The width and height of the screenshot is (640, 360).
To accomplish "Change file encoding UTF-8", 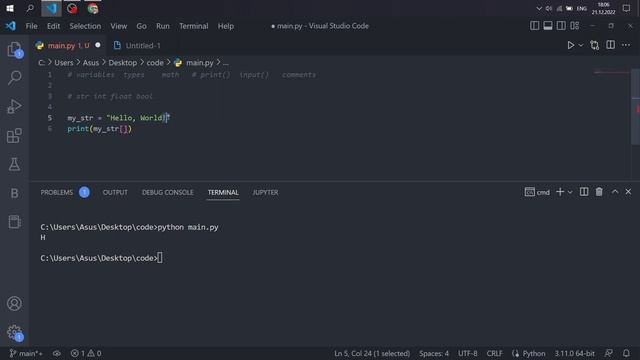I will tap(467, 353).
